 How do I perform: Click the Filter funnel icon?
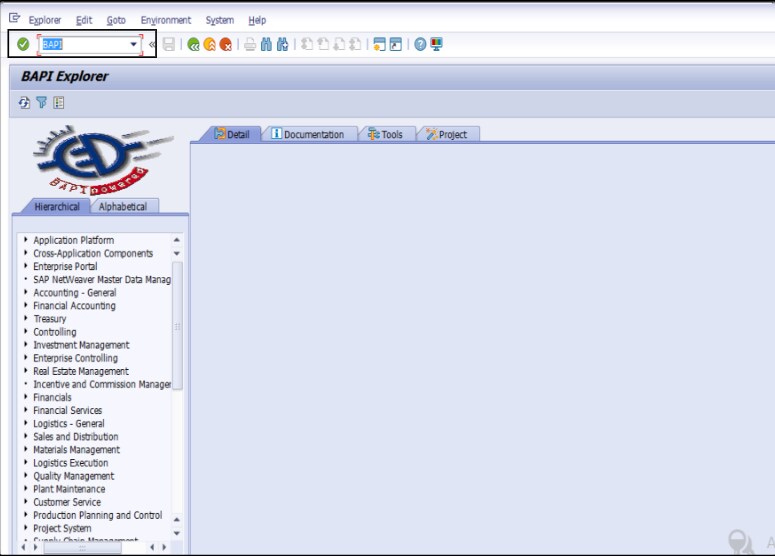click(42, 102)
